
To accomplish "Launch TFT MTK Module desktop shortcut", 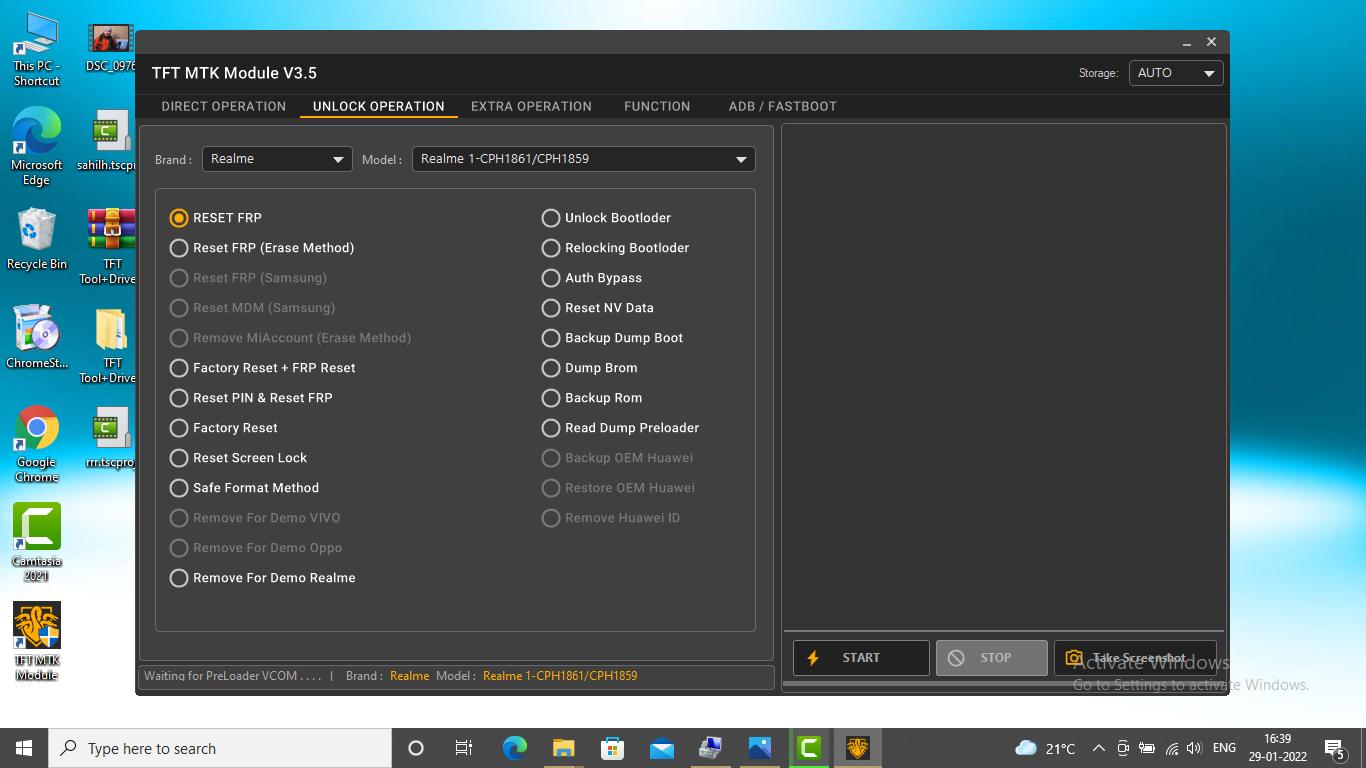I will (37, 641).
